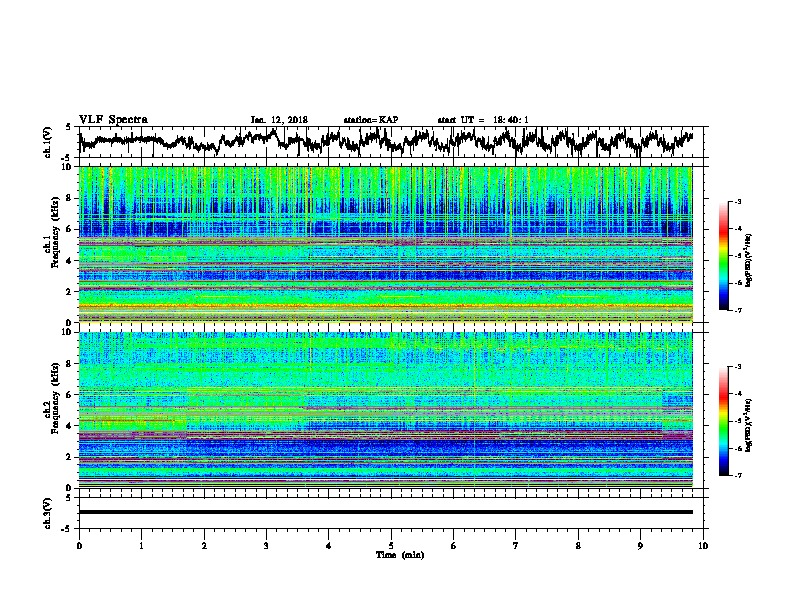
Task: Click the "station=KAP" header label
Action: click(371, 120)
